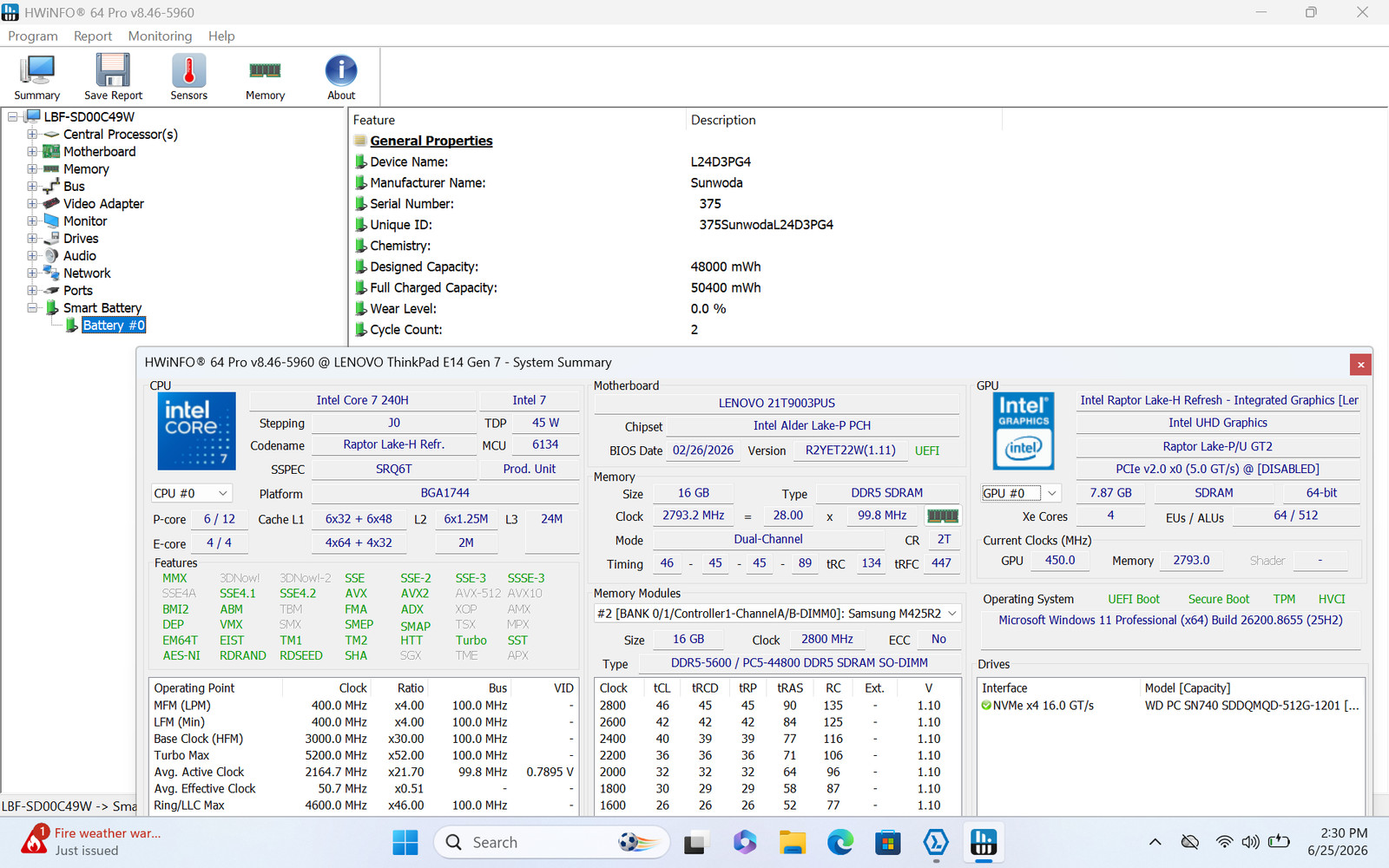Click the battery charging tray icon
The image size is (1389, 868).
1280,841
